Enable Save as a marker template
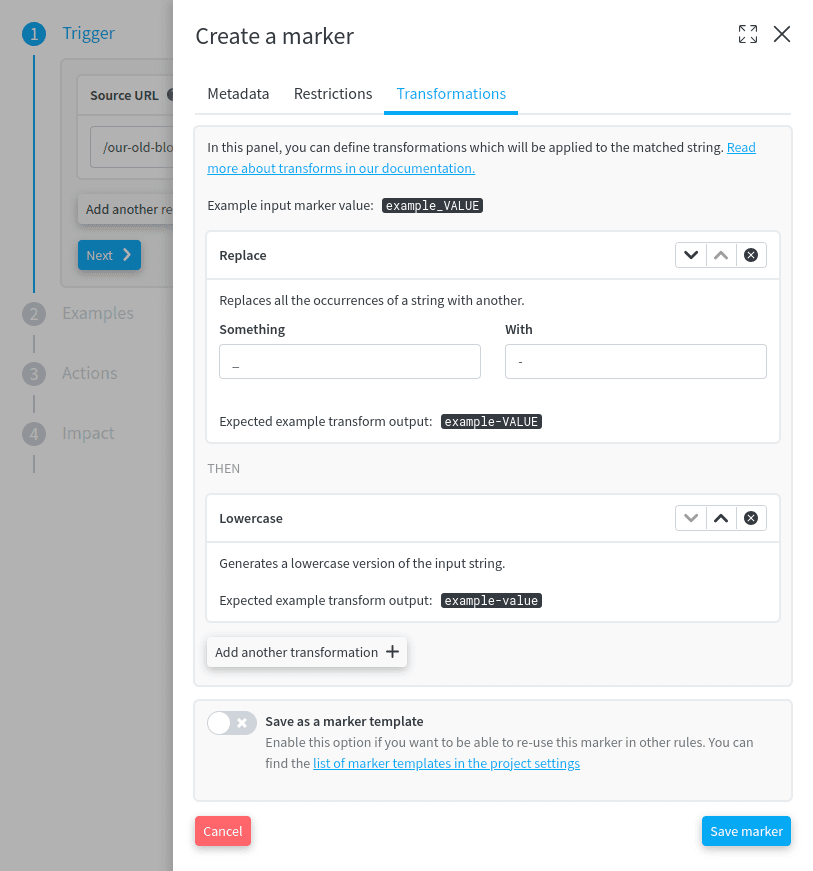Screen dimensions: 813x871 click(x=232, y=723)
